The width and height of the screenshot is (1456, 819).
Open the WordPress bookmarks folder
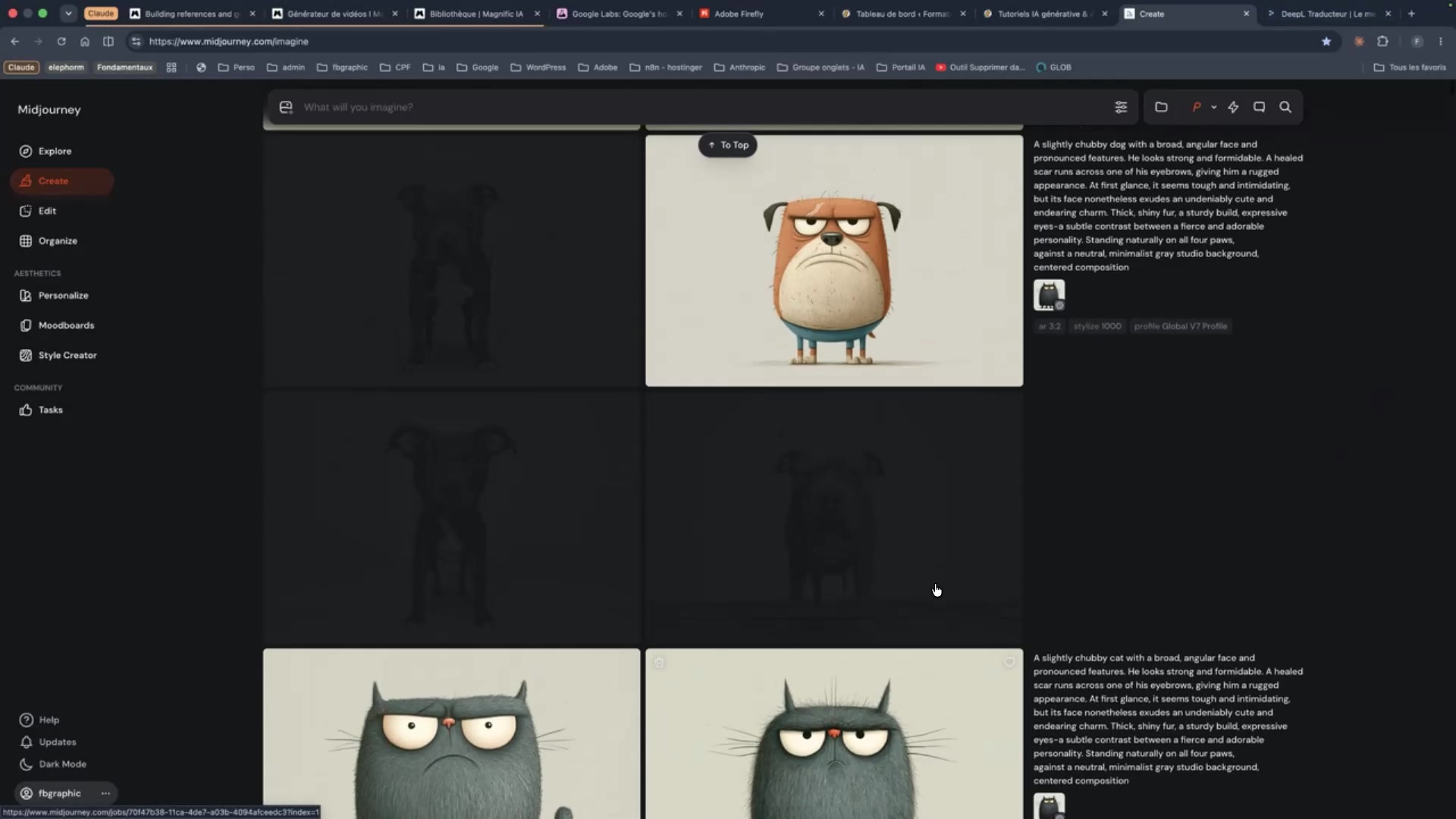[x=538, y=67]
